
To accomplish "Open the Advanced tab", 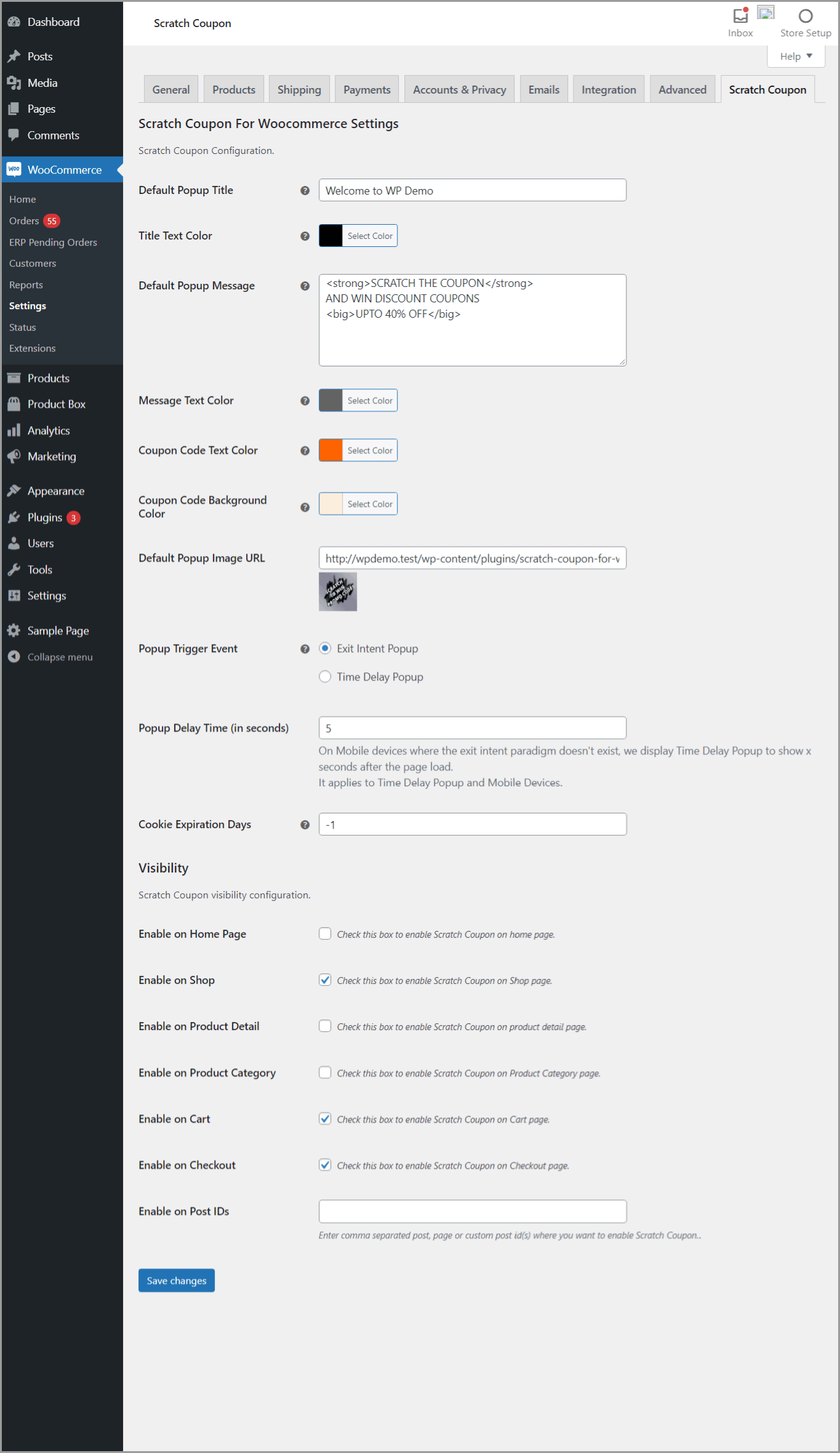I will (x=682, y=89).
